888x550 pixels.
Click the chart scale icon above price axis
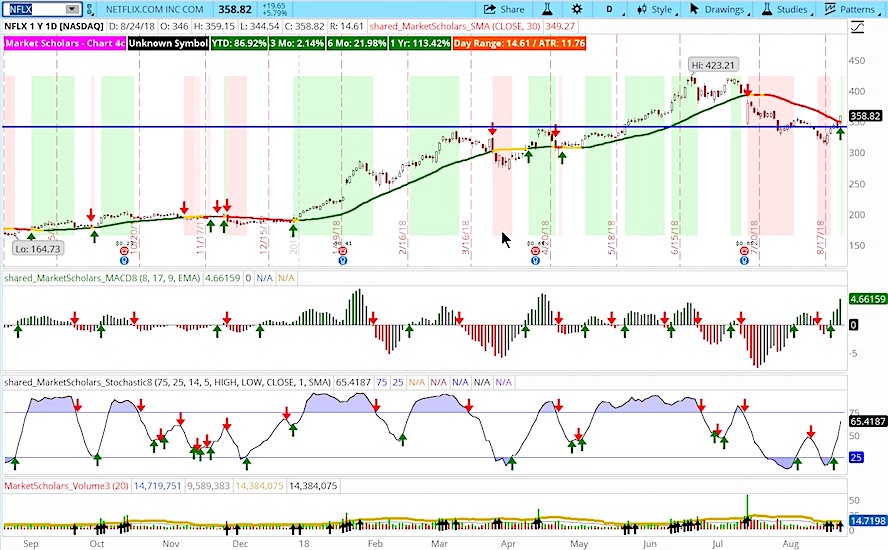tap(858, 27)
